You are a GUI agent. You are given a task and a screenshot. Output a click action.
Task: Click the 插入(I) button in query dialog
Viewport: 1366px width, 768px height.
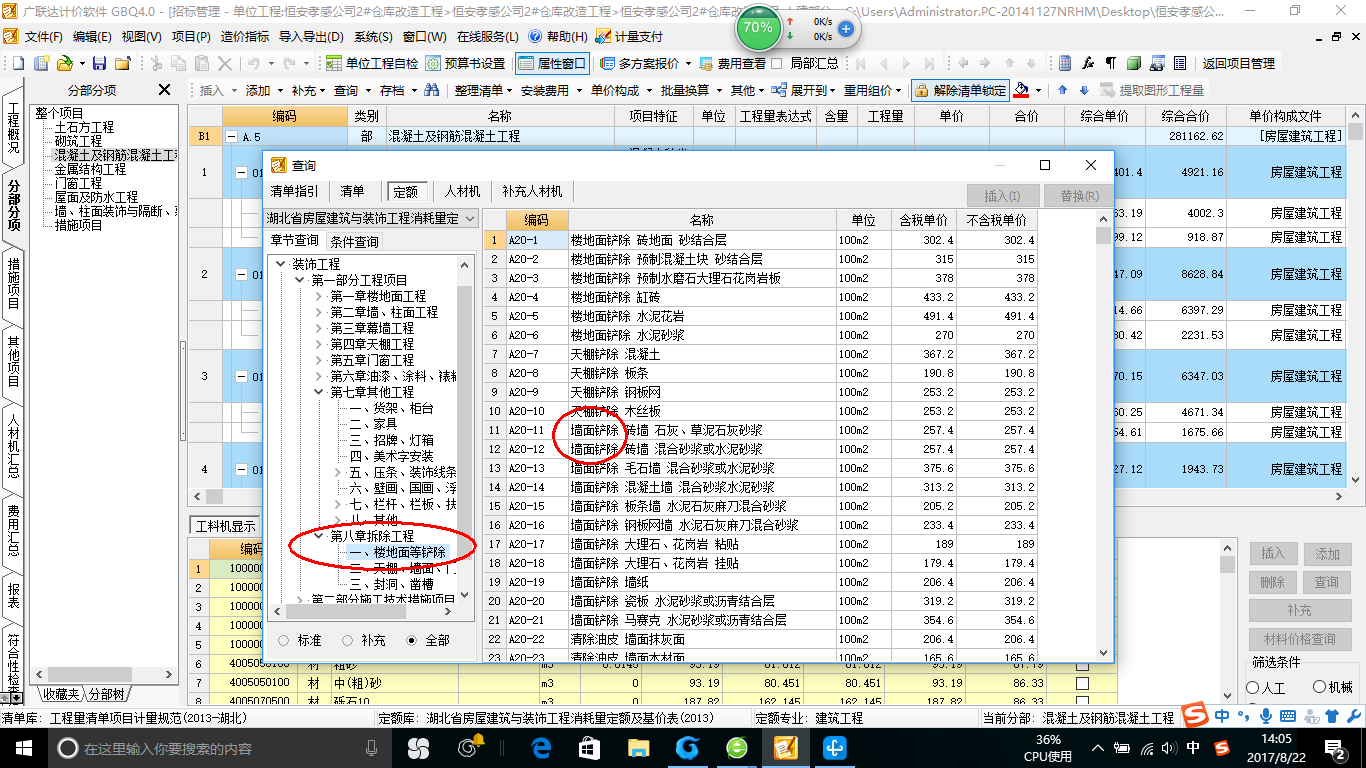pos(1003,196)
